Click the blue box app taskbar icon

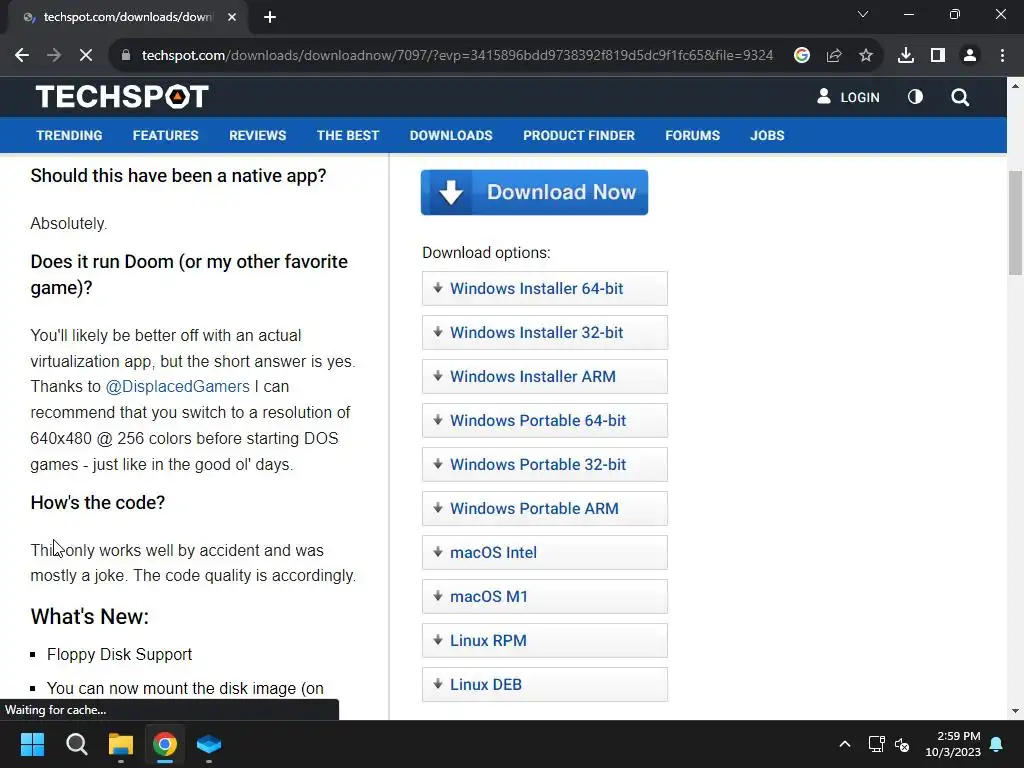(x=209, y=744)
